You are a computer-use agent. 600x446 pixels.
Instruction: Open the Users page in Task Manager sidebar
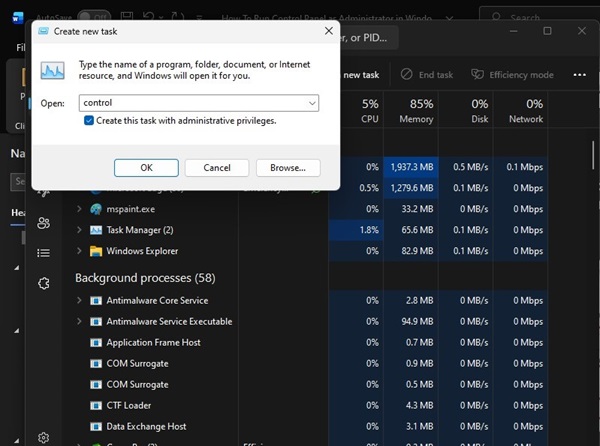coord(44,223)
